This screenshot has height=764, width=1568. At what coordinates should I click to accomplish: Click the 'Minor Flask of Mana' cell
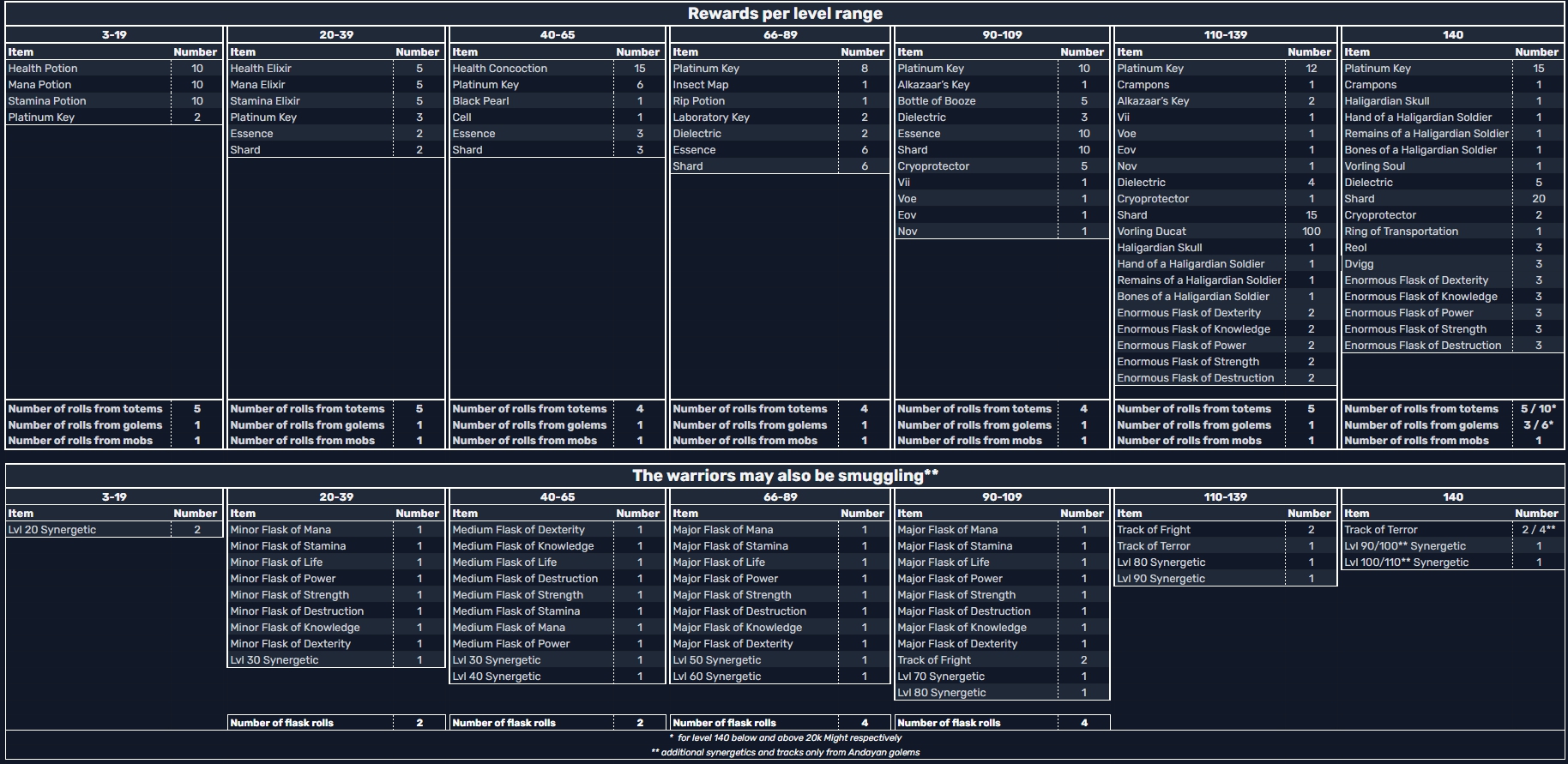tap(311, 530)
